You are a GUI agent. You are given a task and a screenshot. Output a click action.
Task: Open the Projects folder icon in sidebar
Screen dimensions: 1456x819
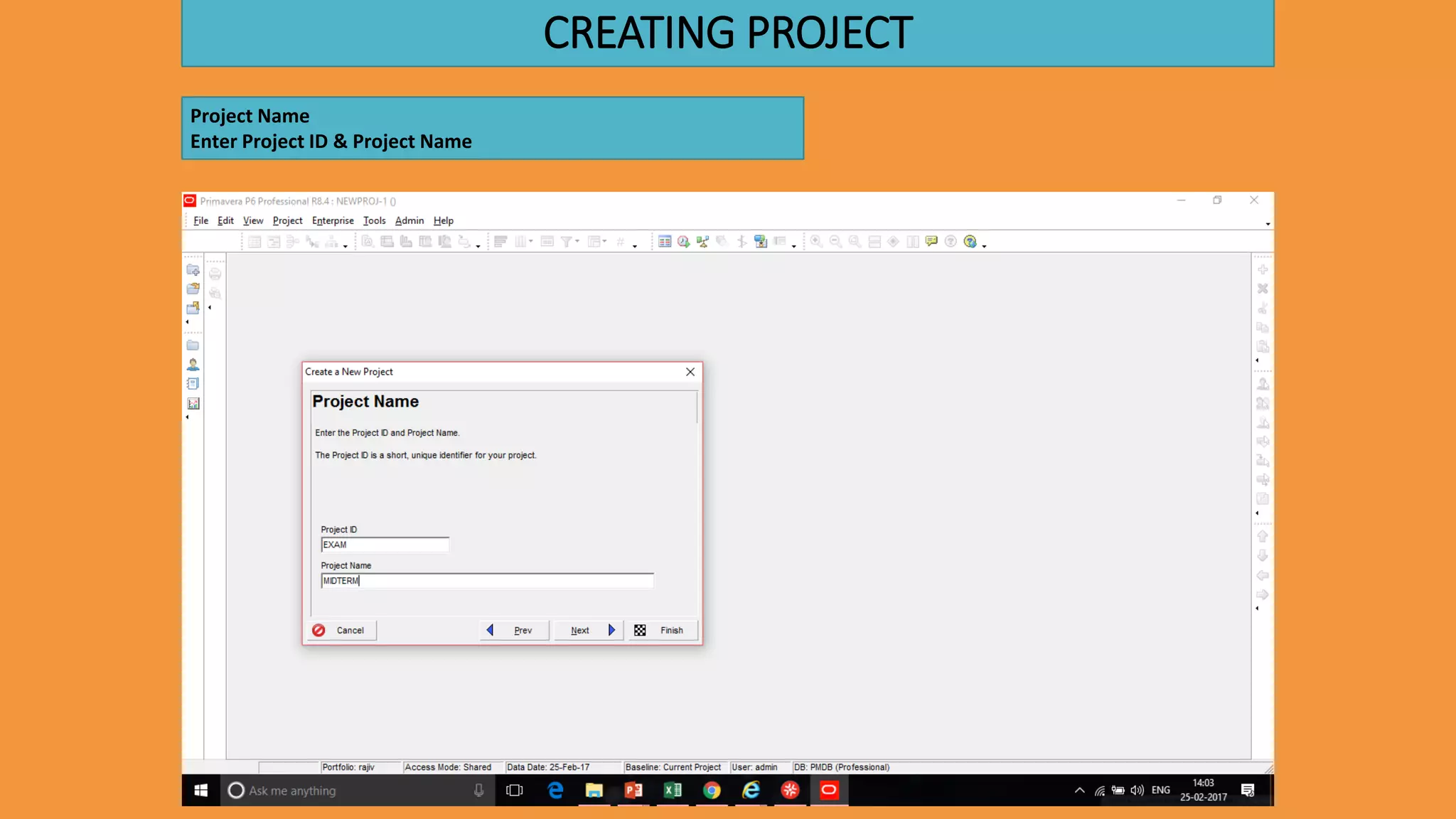click(193, 346)
